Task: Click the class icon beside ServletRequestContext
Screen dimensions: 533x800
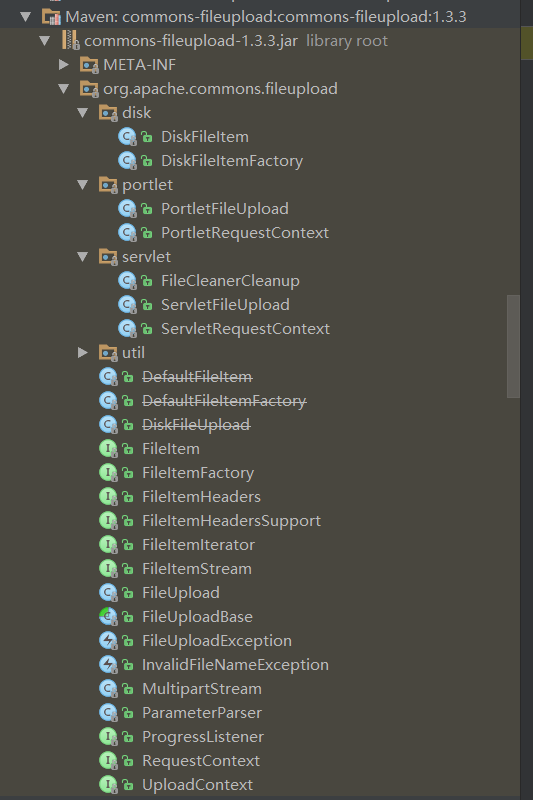Action: pyautogui.click(x=127, y=329)
